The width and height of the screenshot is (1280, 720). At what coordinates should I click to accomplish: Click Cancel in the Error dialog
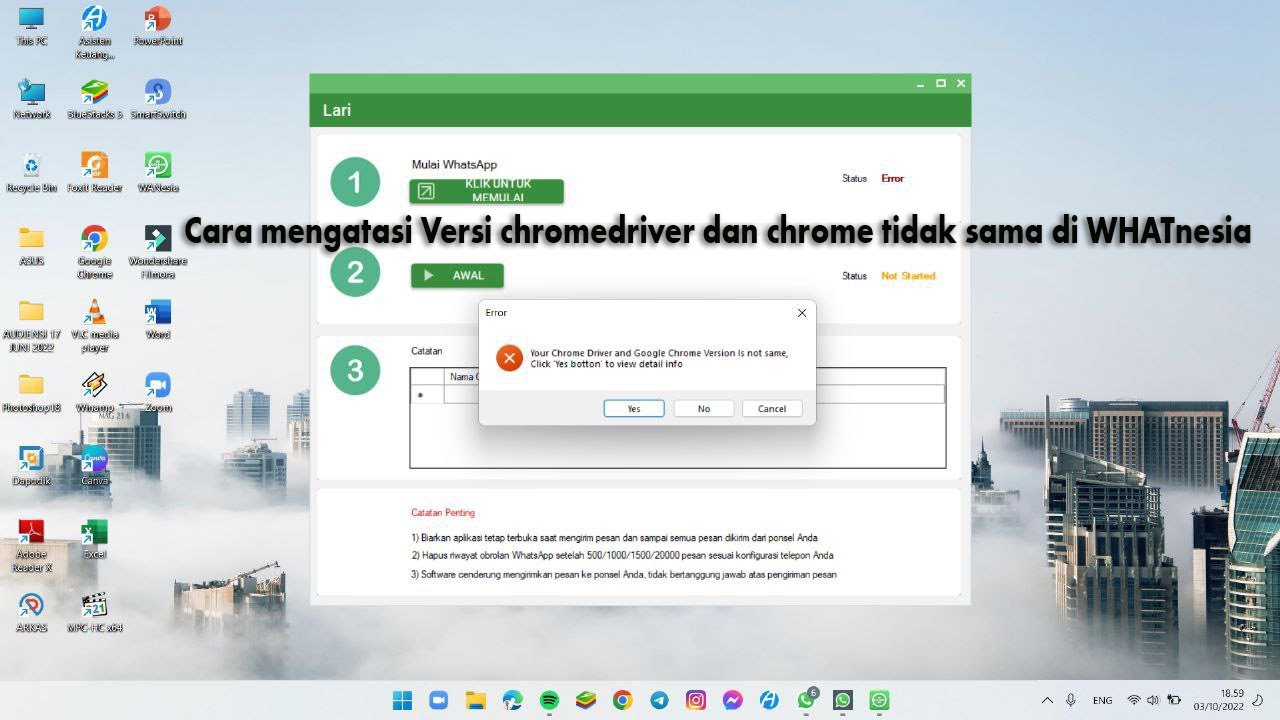(x=772, y=408)
